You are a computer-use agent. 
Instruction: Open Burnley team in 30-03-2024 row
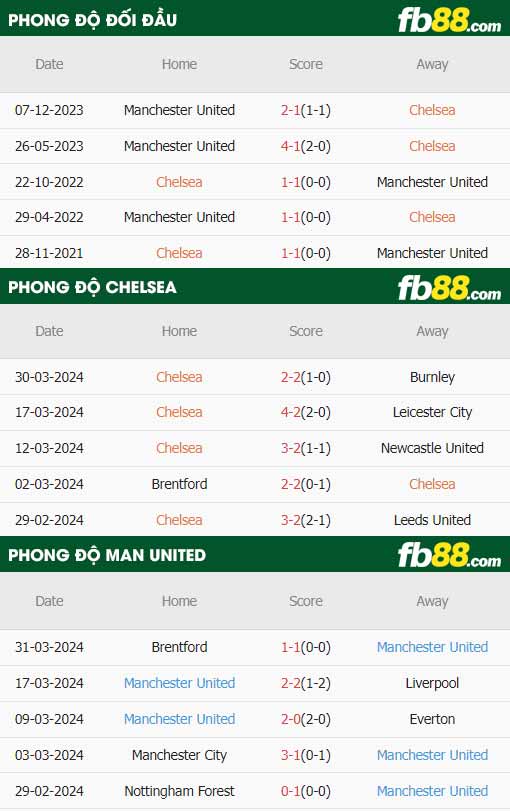[x=432, y=377]
